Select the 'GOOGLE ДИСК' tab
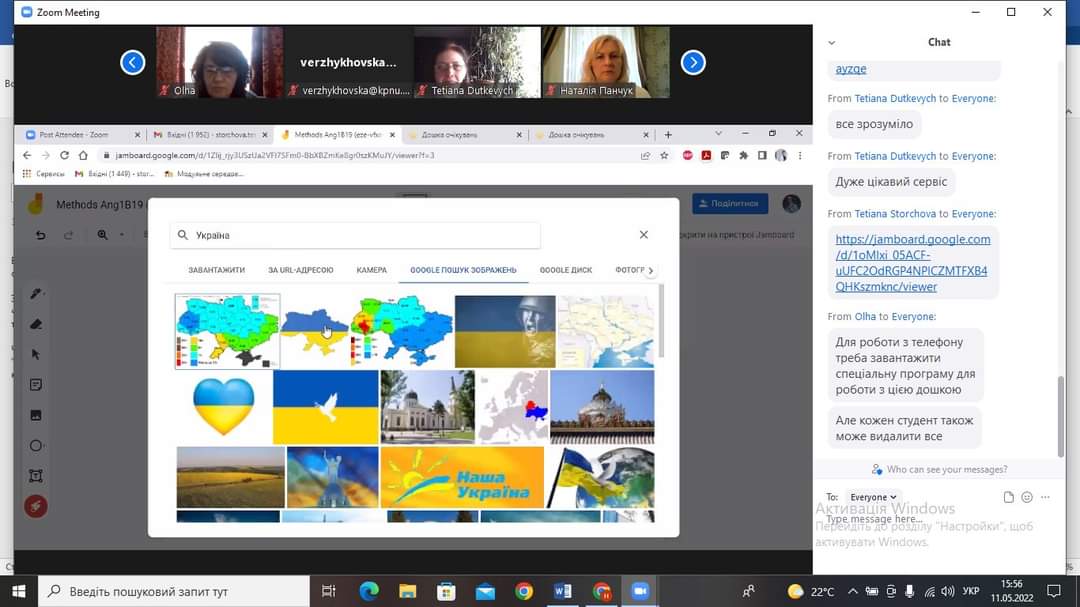This screenshot has width=1080, height=607. click(566, 270)
